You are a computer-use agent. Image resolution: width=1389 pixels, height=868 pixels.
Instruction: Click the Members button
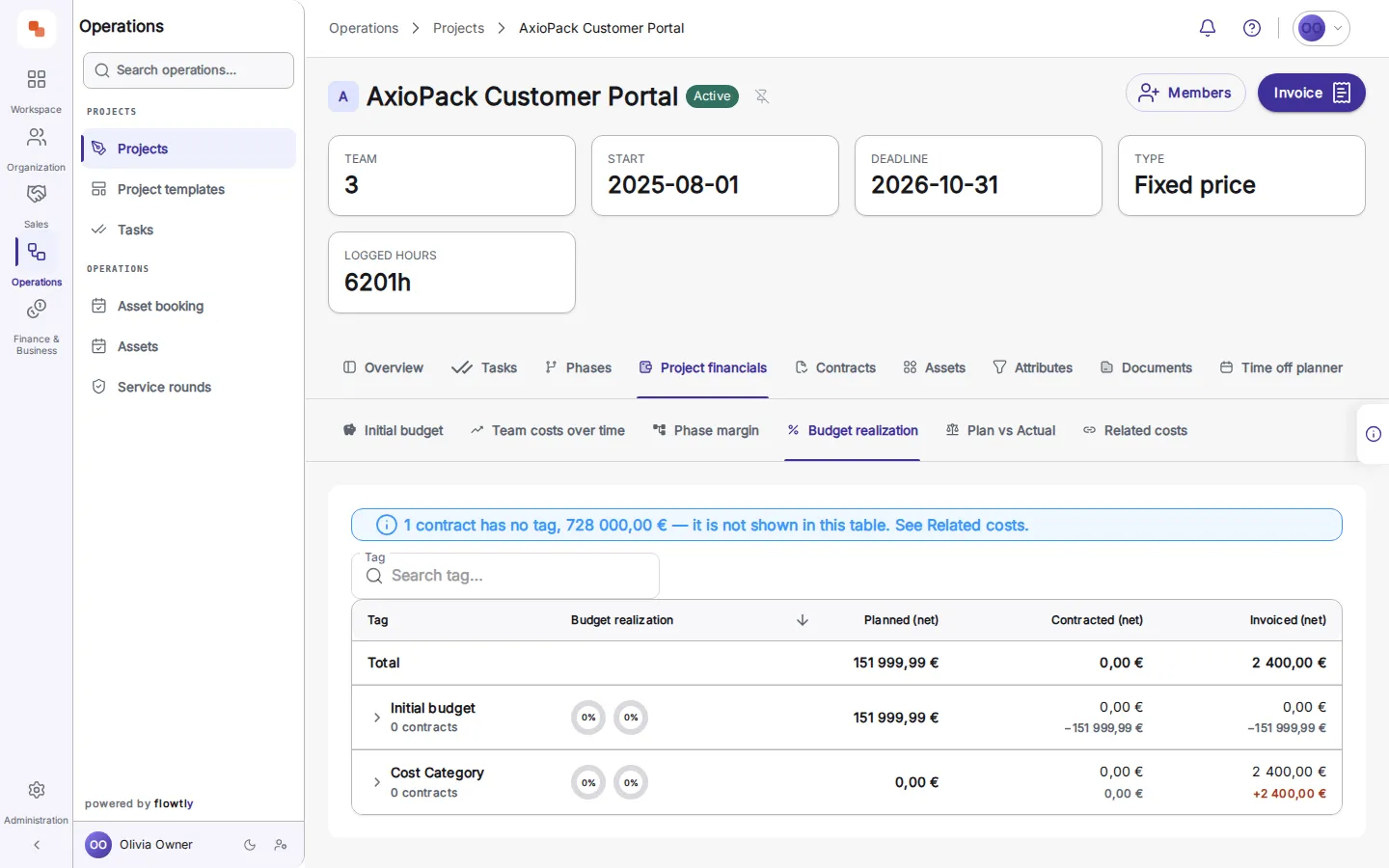coord(1185,93)
